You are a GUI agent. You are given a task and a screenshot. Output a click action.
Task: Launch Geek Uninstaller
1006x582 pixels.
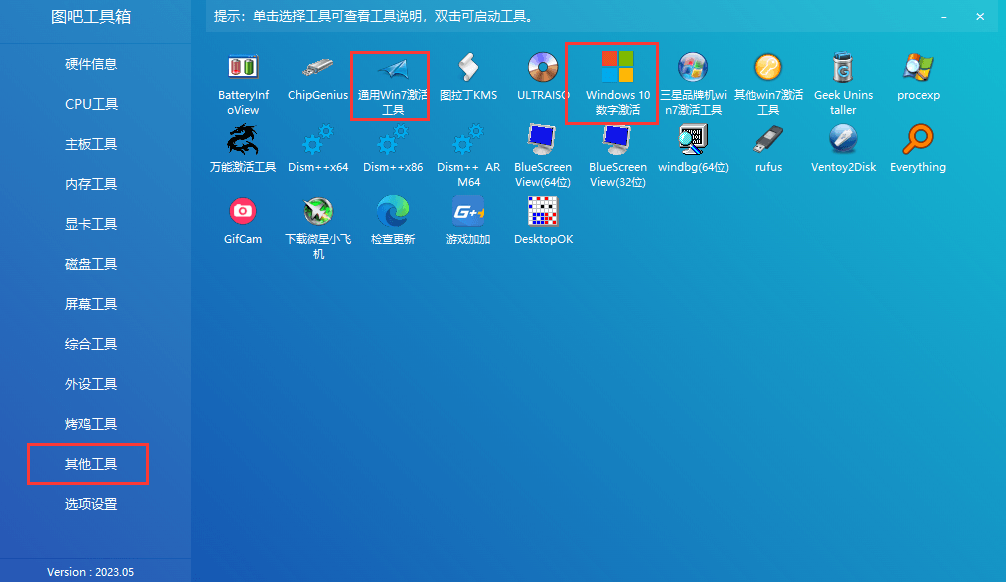coord(843,73)
